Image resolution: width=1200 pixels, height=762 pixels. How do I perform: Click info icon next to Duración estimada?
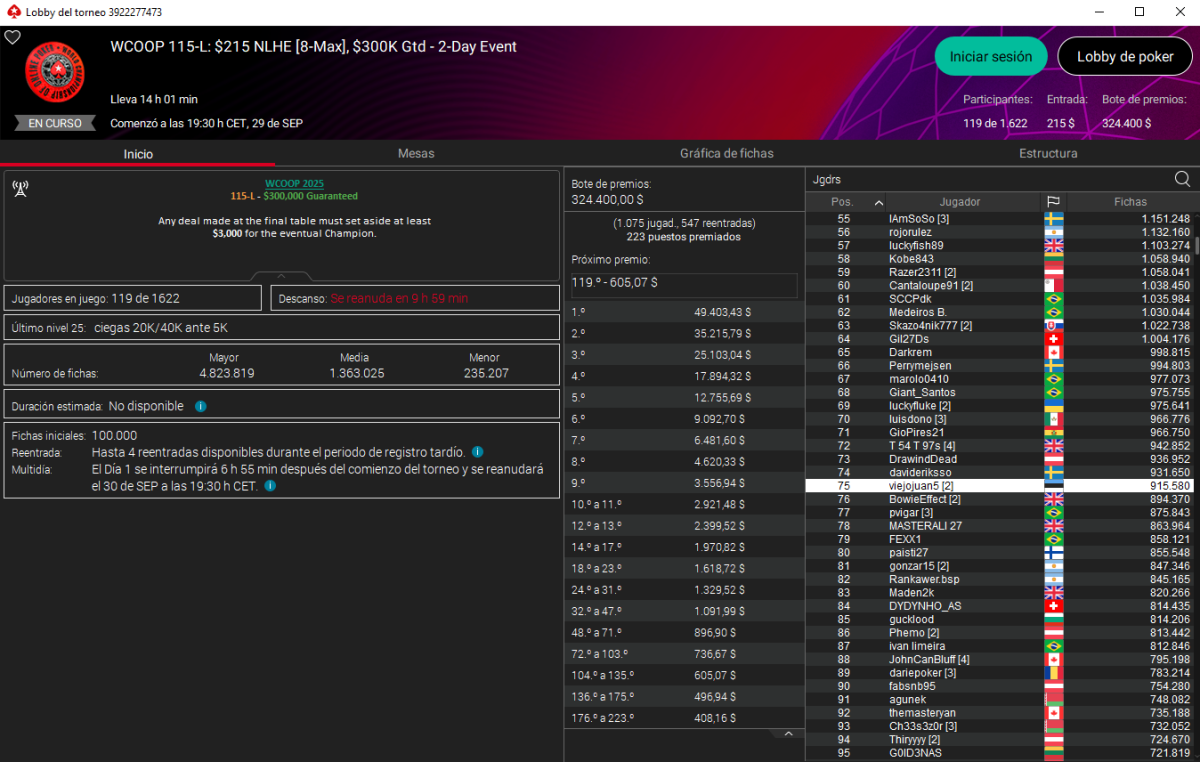(201, 407)
